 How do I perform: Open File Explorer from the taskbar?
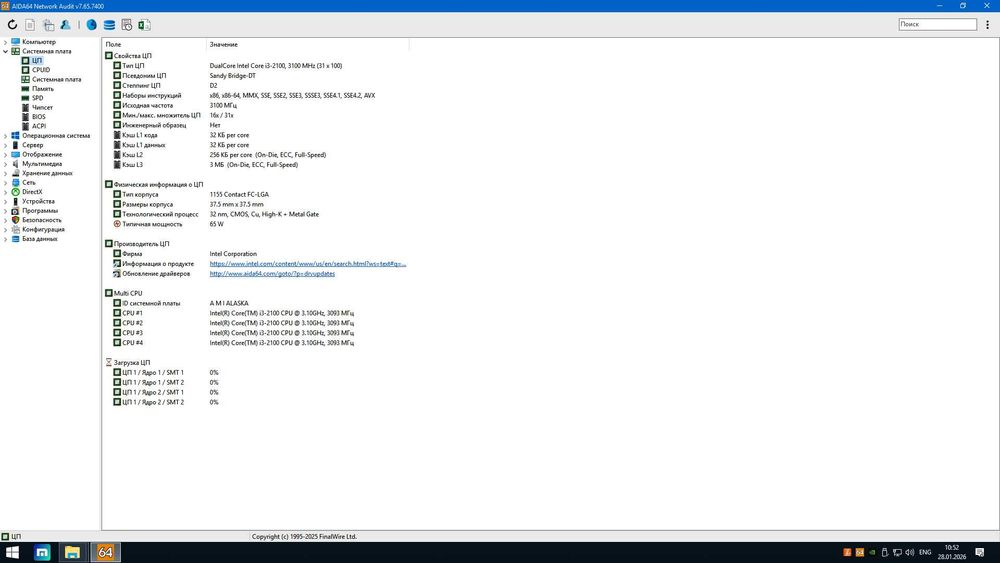pos(72,552)
